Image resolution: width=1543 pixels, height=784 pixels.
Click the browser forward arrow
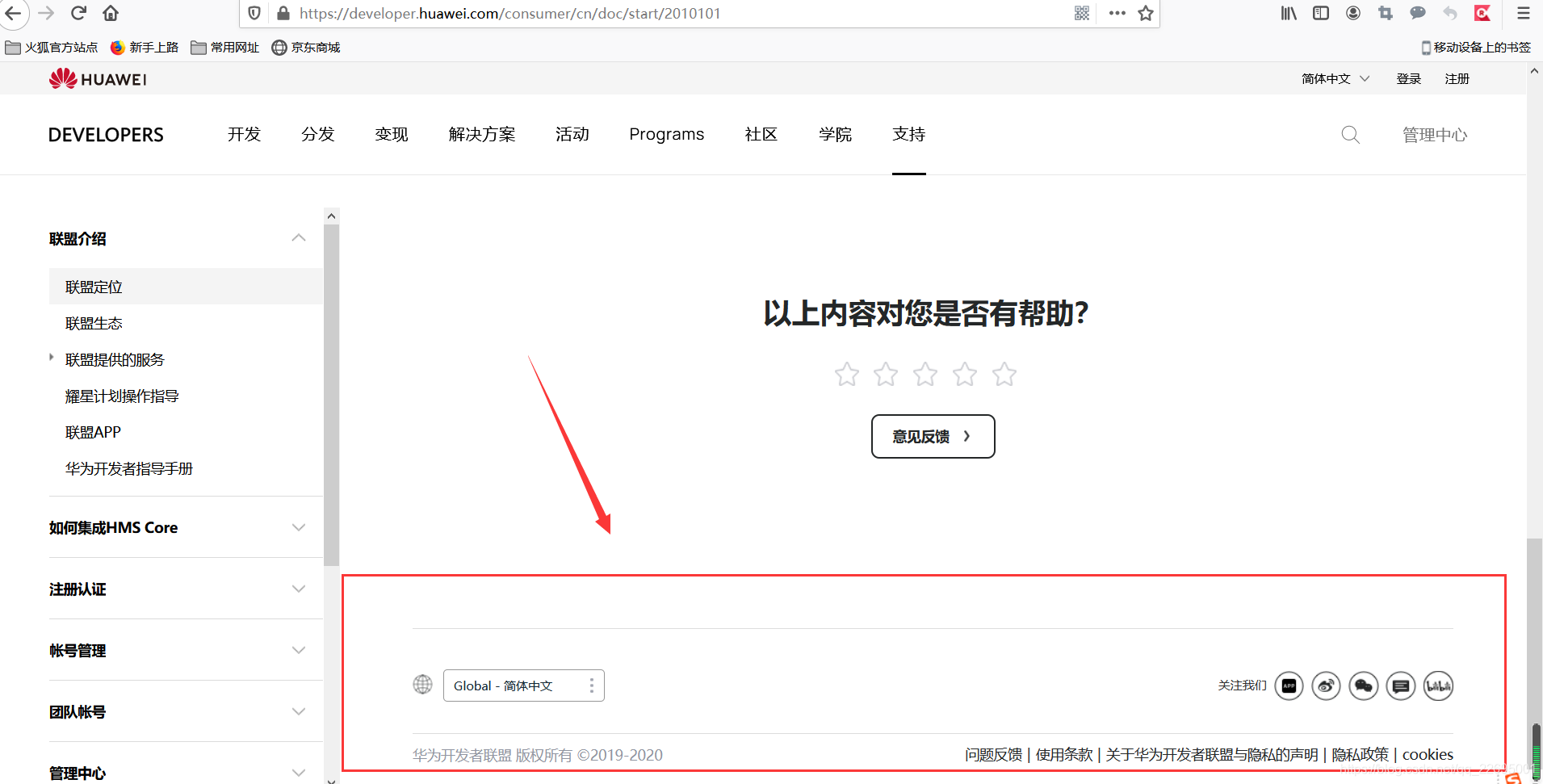click(46, 13)
